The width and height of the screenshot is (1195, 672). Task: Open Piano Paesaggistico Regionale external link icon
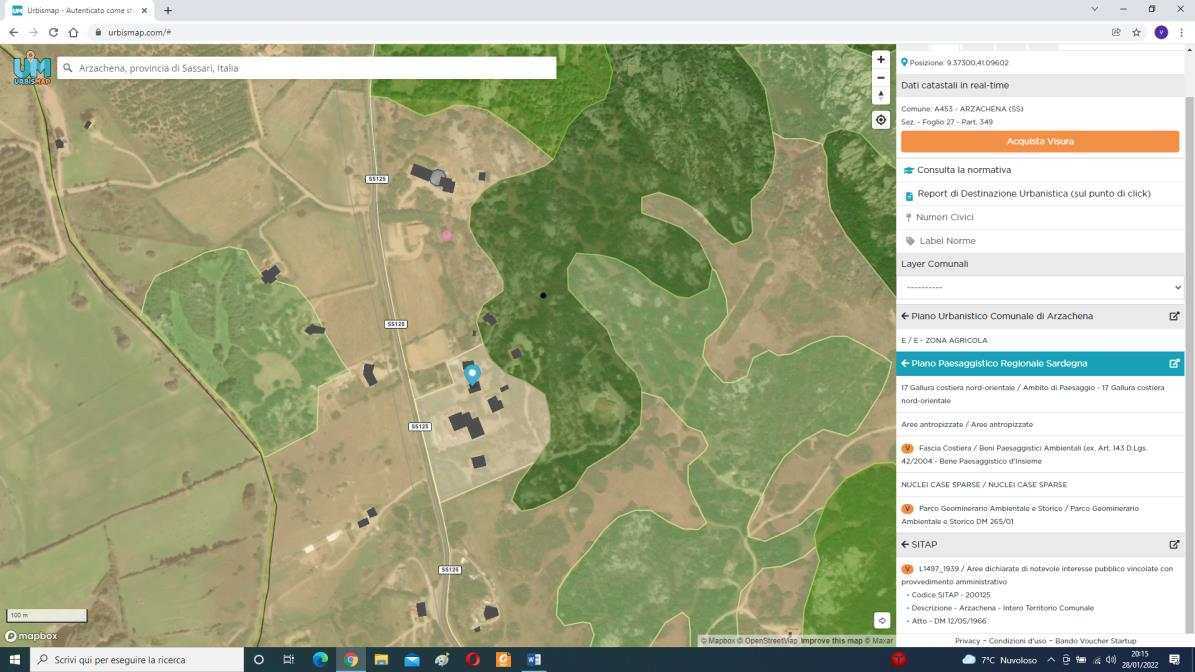[1174, 364]
